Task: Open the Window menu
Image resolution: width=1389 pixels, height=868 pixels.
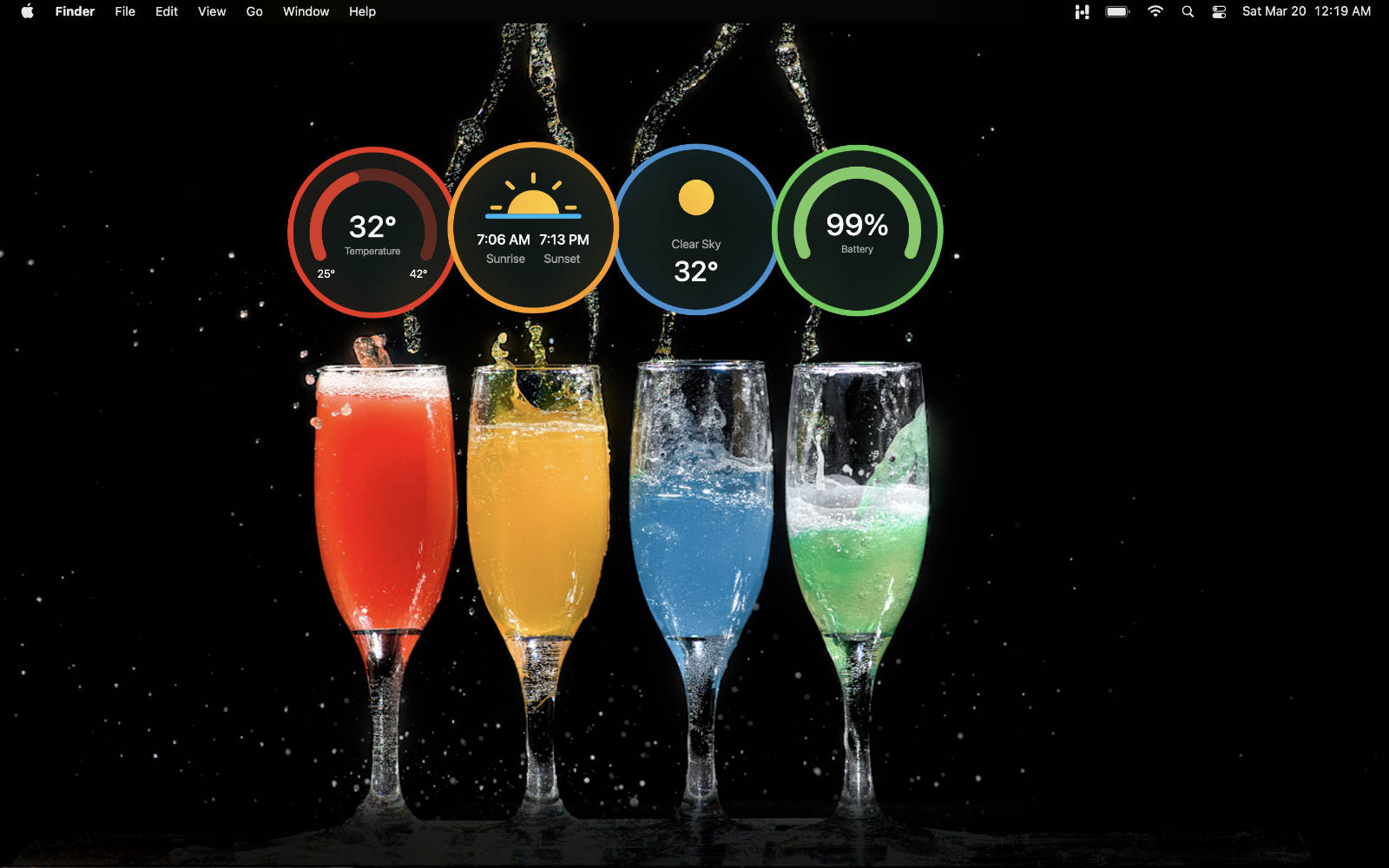Action: click(x=306, y=11)
